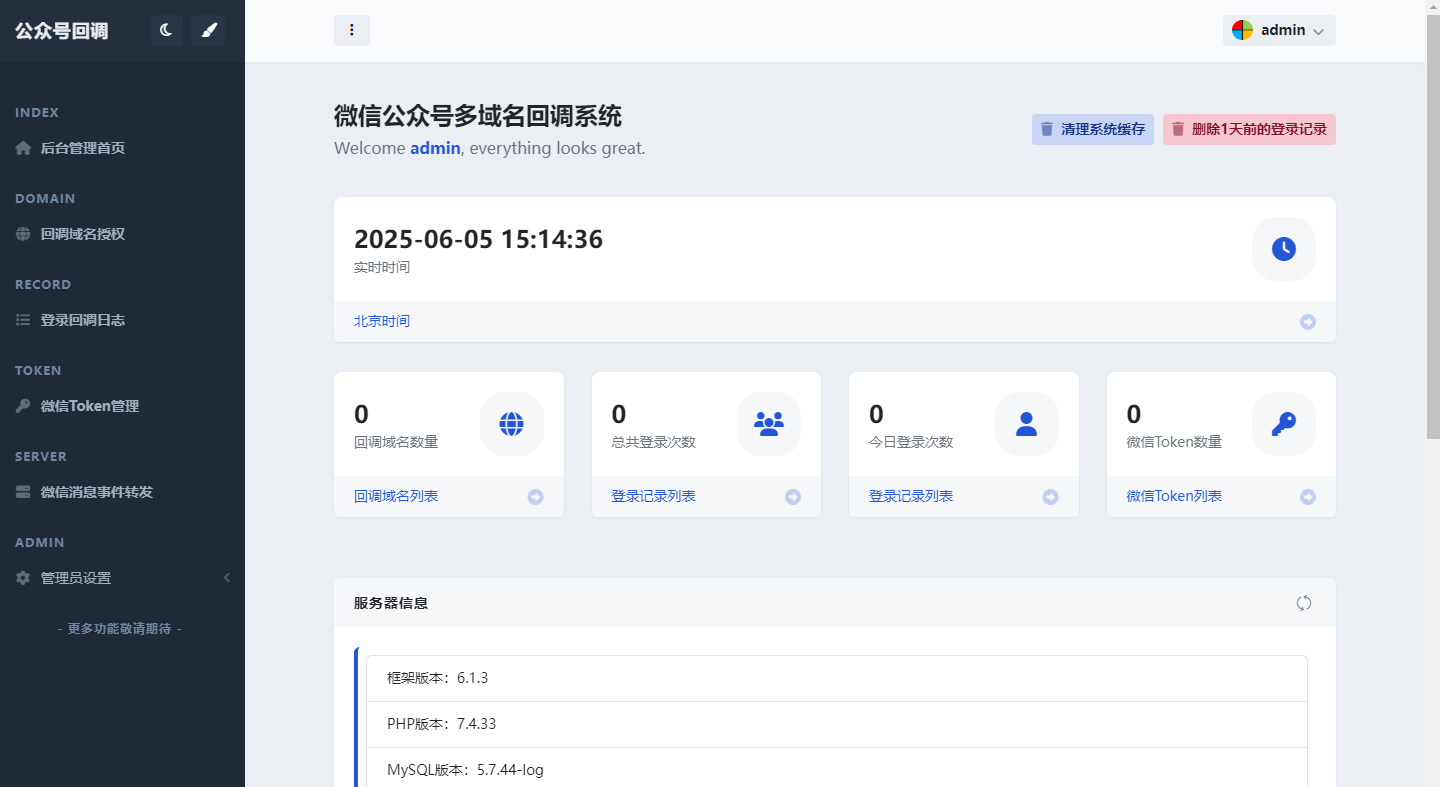Click the 删除1天前的登录记录 button

point(1249,129)
